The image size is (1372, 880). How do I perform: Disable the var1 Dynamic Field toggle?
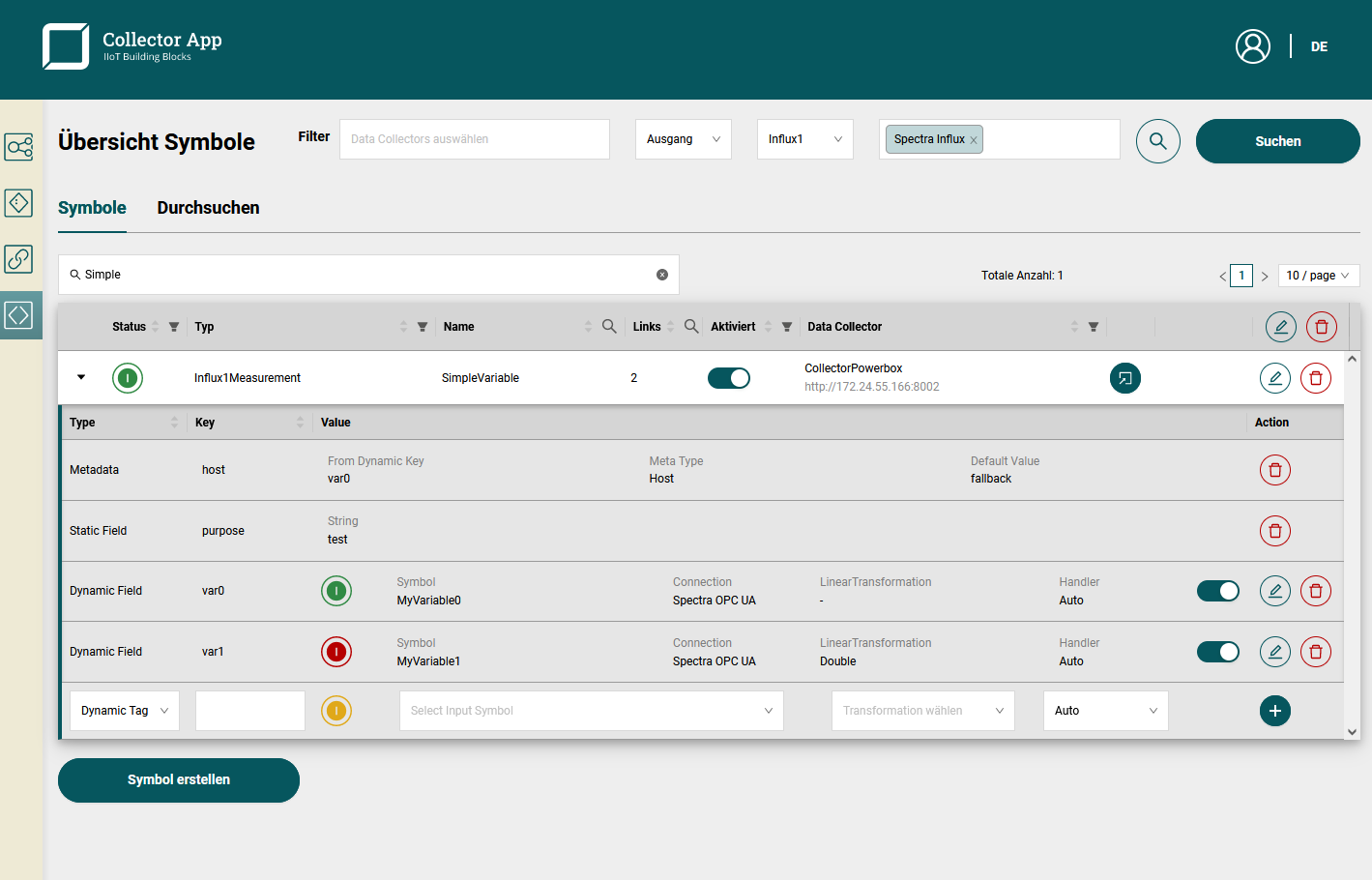pos(1217,652)
